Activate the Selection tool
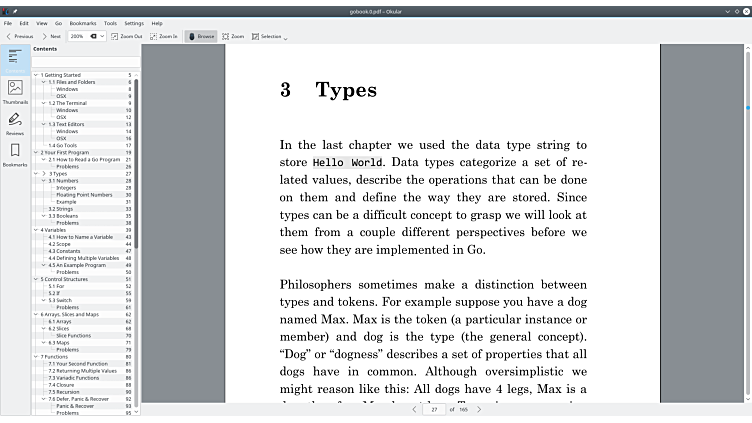The image size is (752, 423). tap(266, 36)
